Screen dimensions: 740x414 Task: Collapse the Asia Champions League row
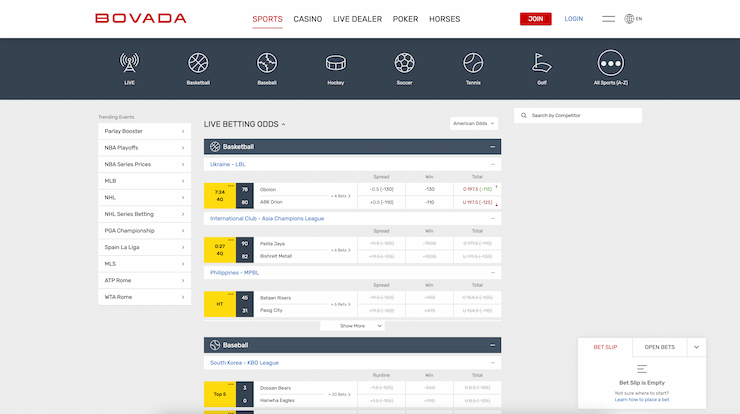pos(493,219)
